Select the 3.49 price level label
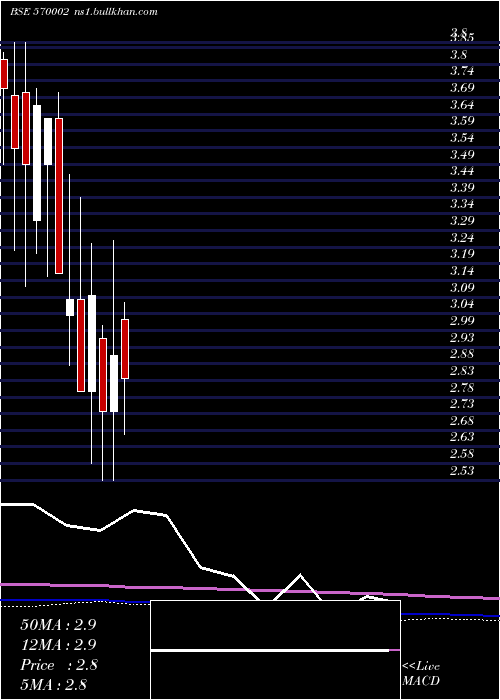This screenshot has height=700, width=500. click(462, 154)
